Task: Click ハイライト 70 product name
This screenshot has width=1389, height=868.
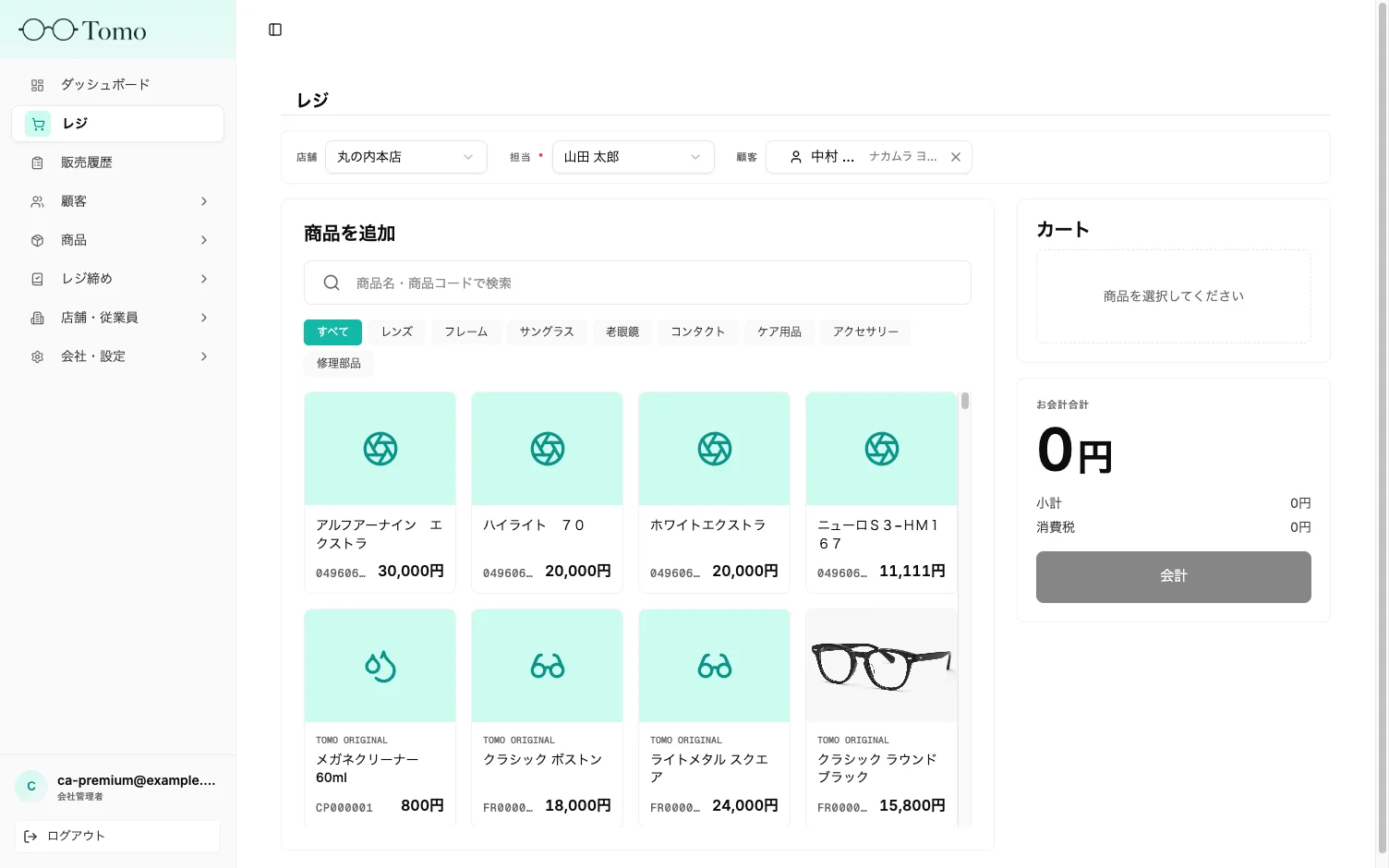Action: [x=534, y=524]
